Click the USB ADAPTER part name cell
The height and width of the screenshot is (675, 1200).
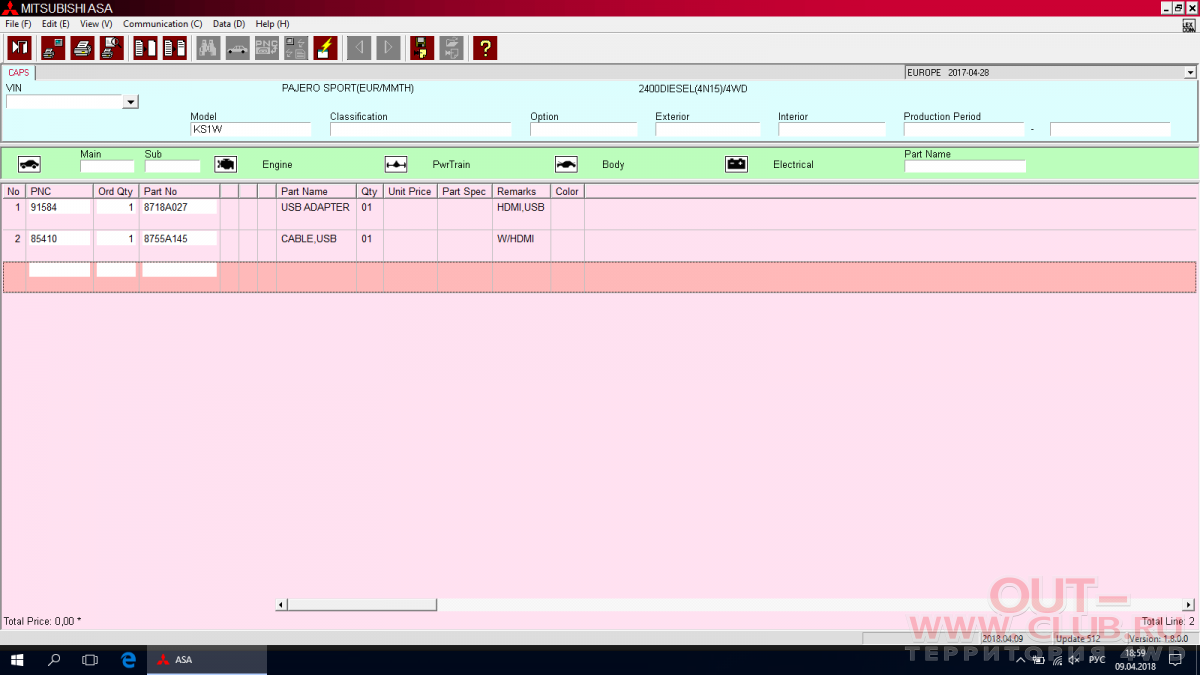click(x=316, y=207)
